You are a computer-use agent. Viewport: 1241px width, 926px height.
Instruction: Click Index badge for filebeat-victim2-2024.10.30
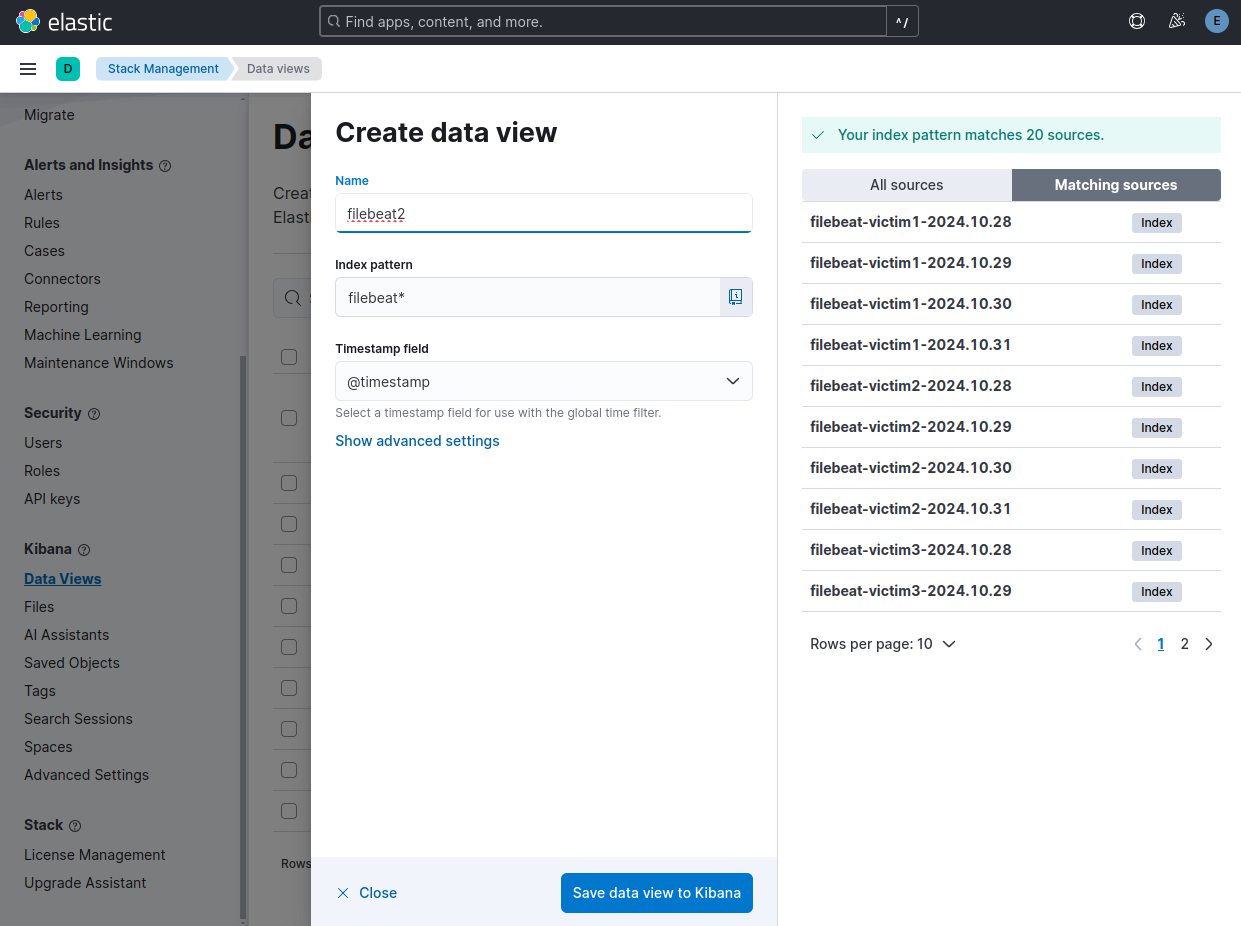pyautogui.click(x=1157, y=469)
